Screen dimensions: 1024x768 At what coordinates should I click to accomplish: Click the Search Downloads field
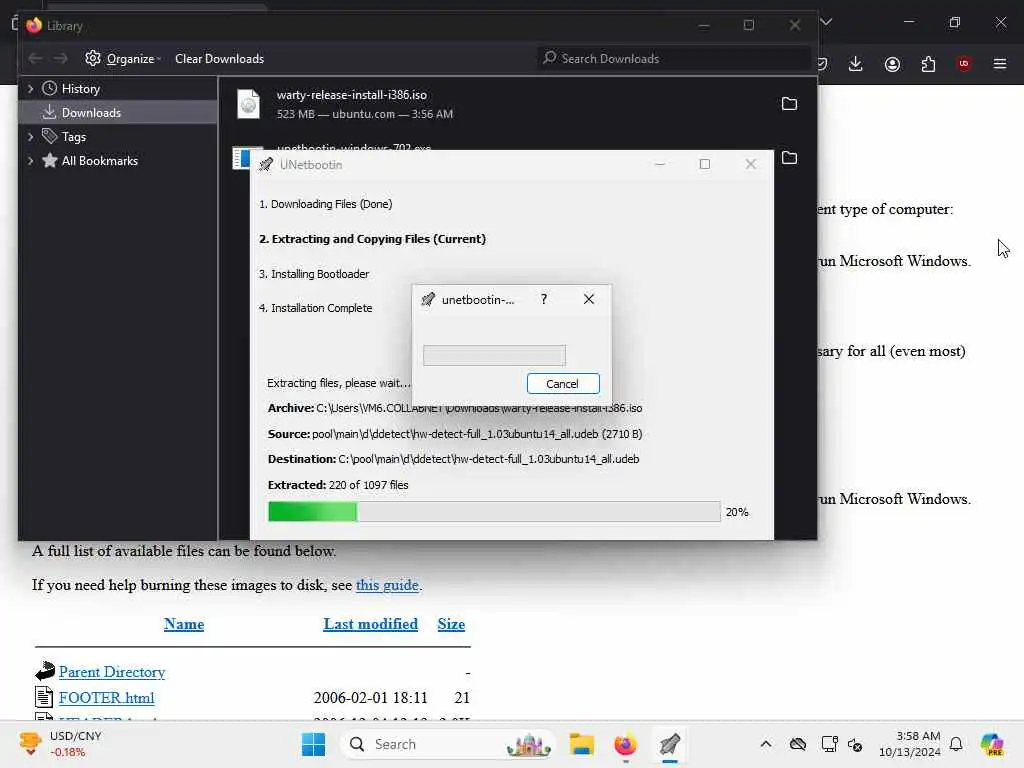pyautogui.click(x=673, y=59)
